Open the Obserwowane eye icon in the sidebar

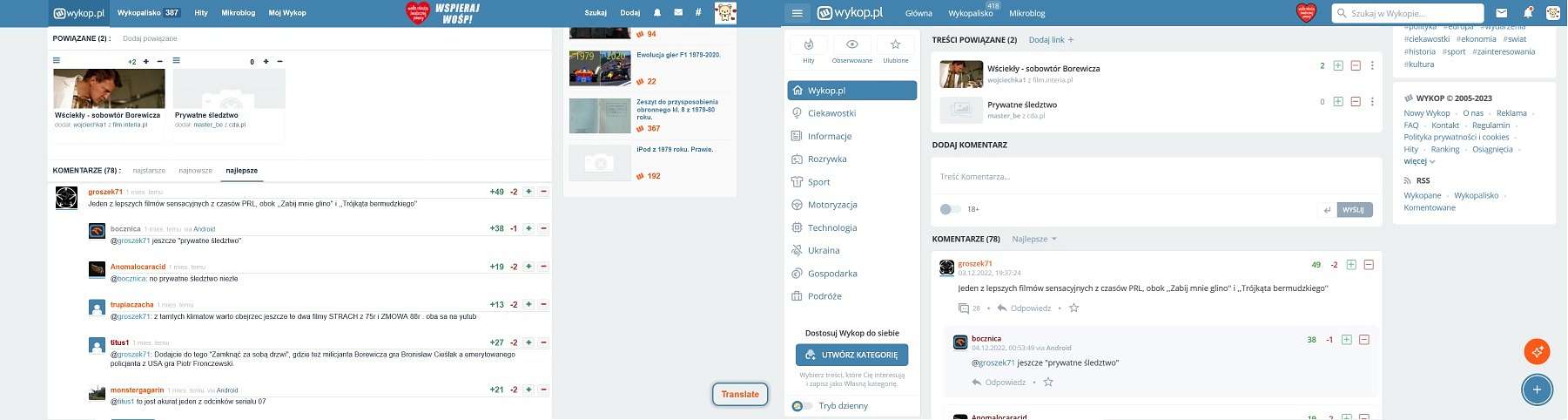pos(852,44)
